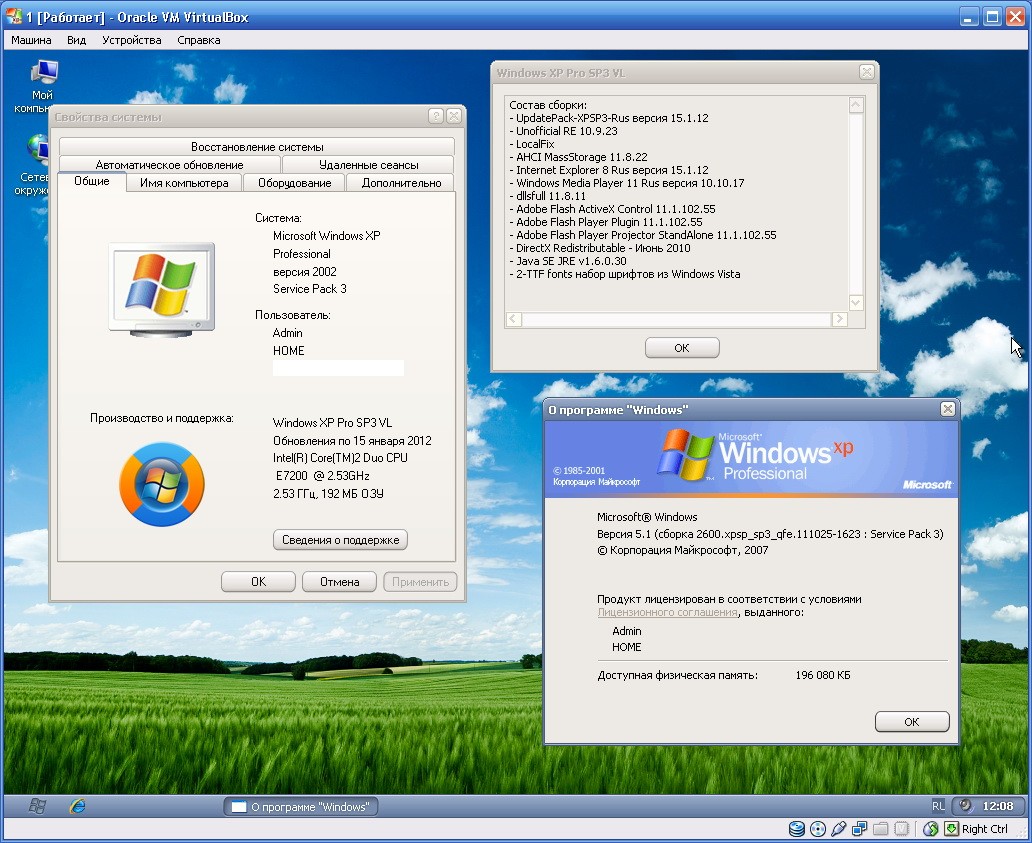Switch to the Оборудование tab
The image size is (1032, 843).
294,183
